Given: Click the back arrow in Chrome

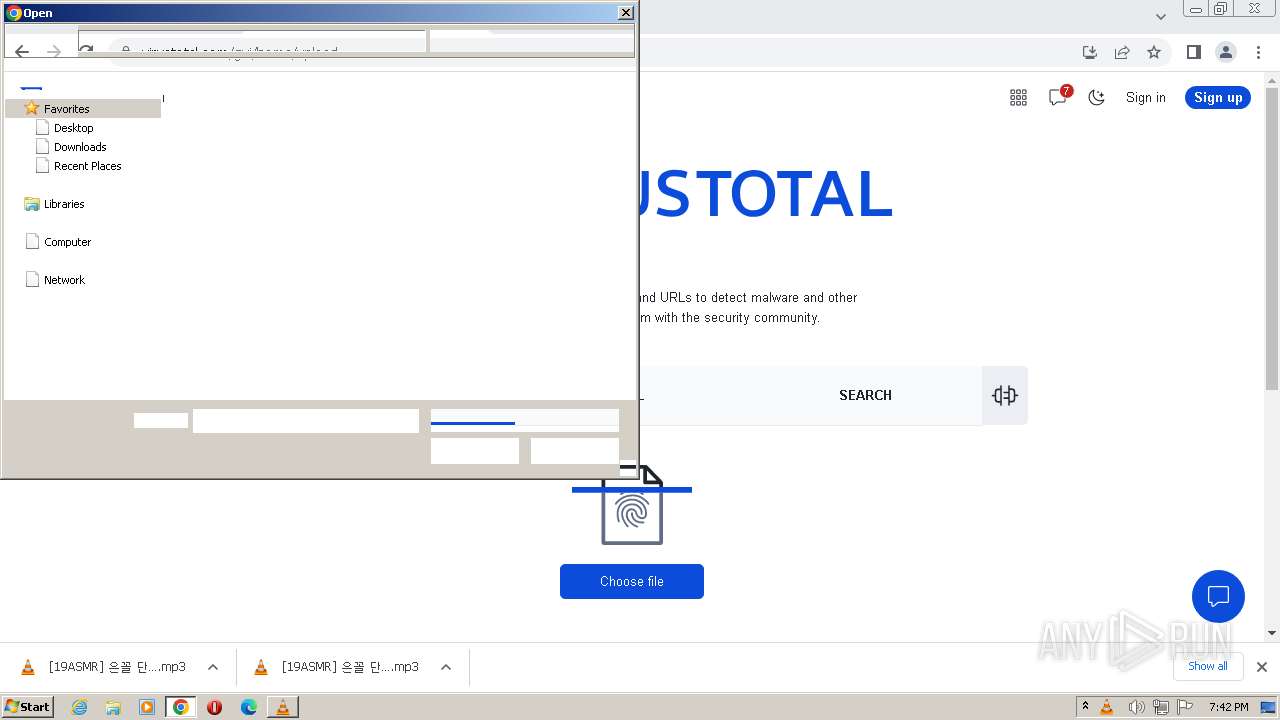Looking at the screenshot, I should point(22,52).
